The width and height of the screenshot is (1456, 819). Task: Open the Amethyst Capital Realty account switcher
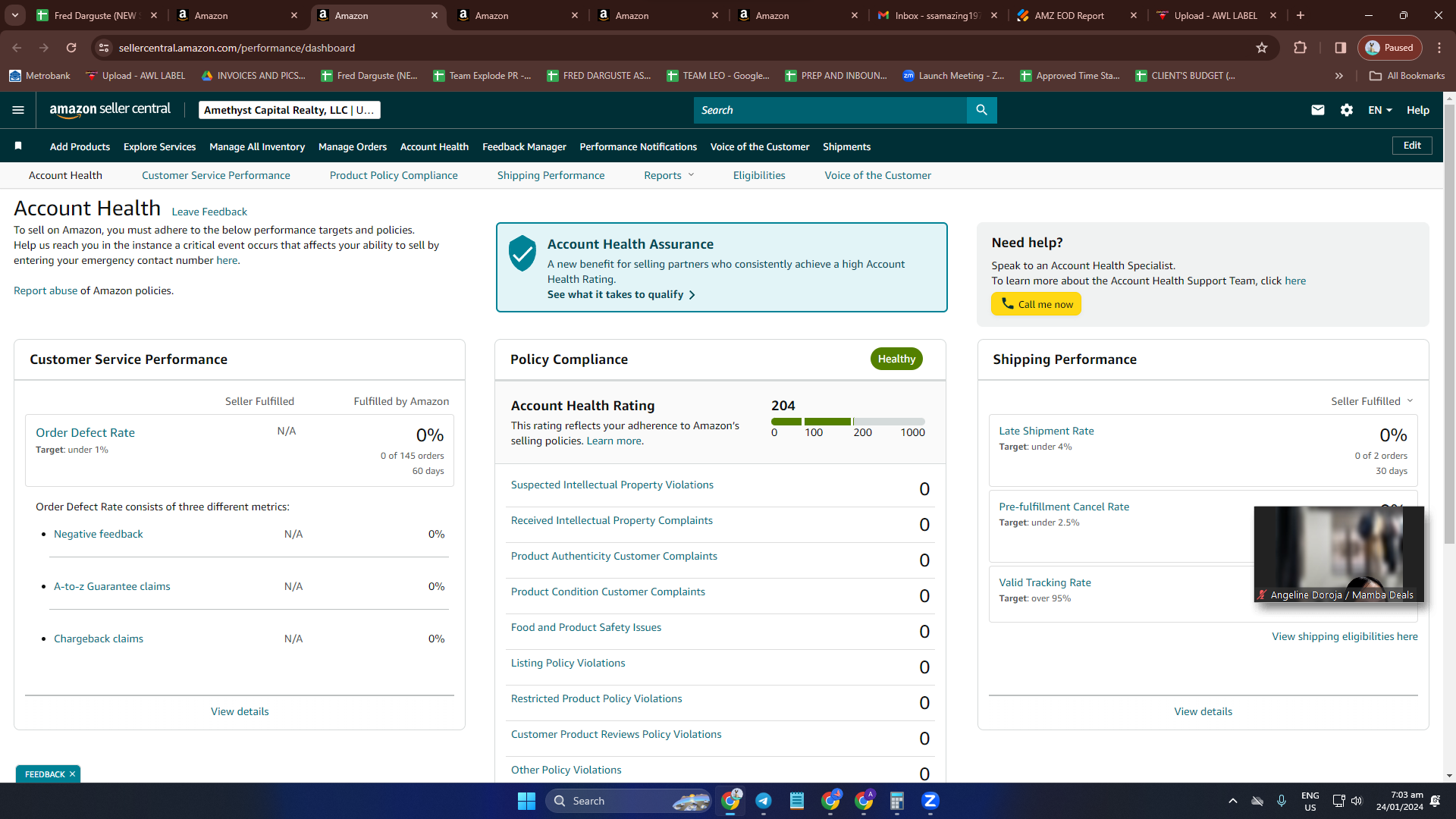pyautogui.click(x=289, y=110)
